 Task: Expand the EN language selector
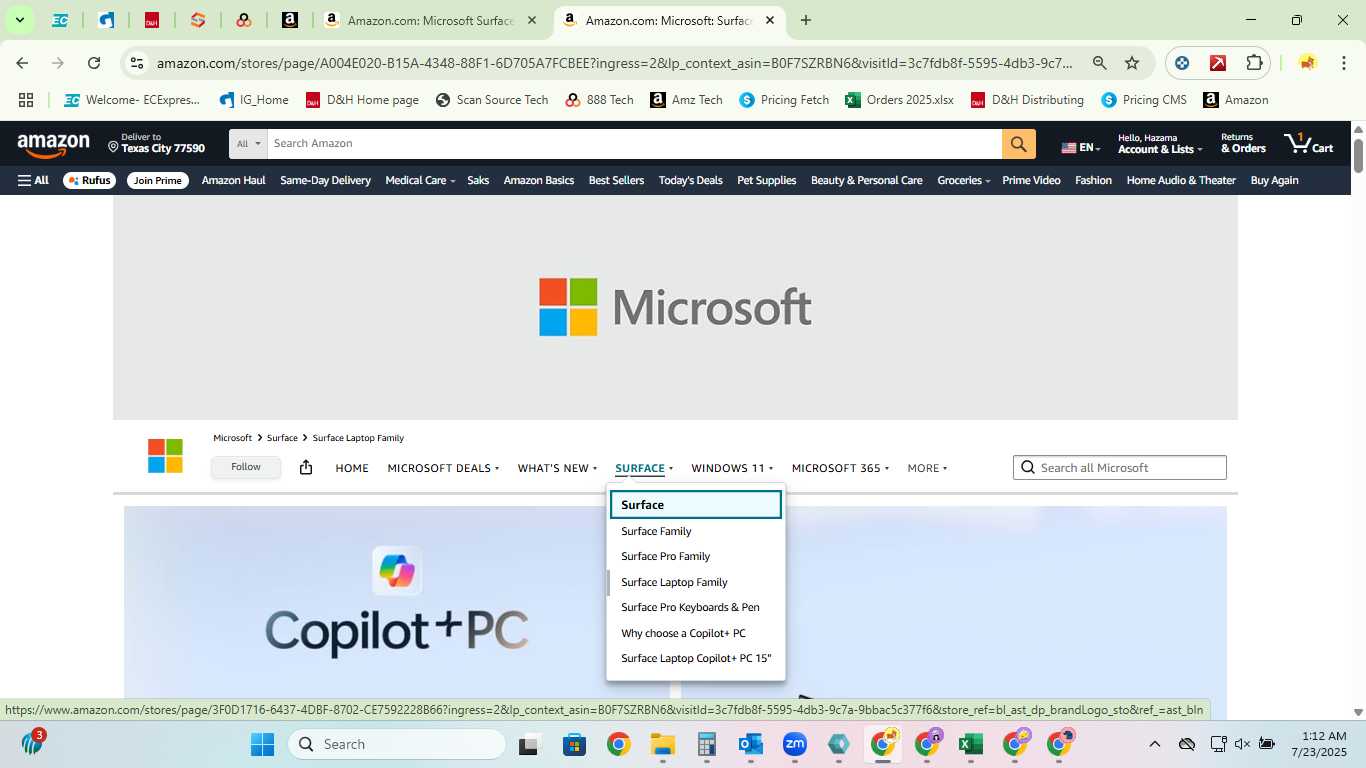pyautogui.click(x=1081, y=148)
